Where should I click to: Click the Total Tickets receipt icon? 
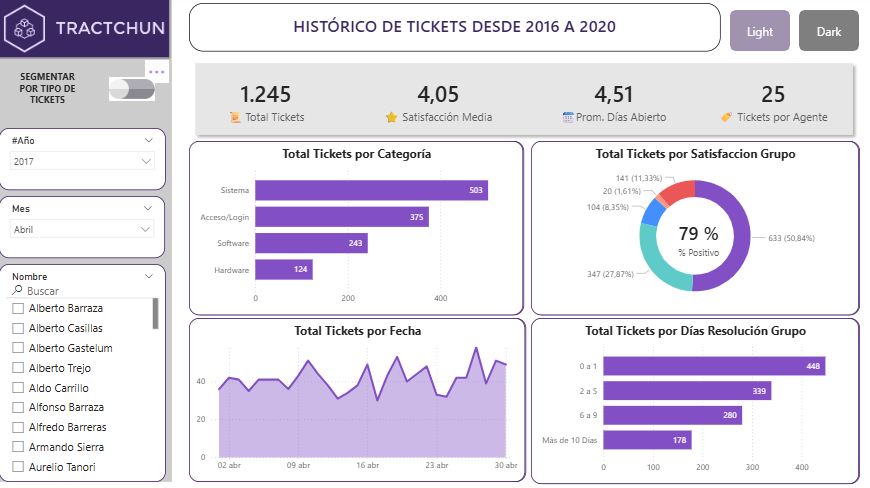pos(235,118)
